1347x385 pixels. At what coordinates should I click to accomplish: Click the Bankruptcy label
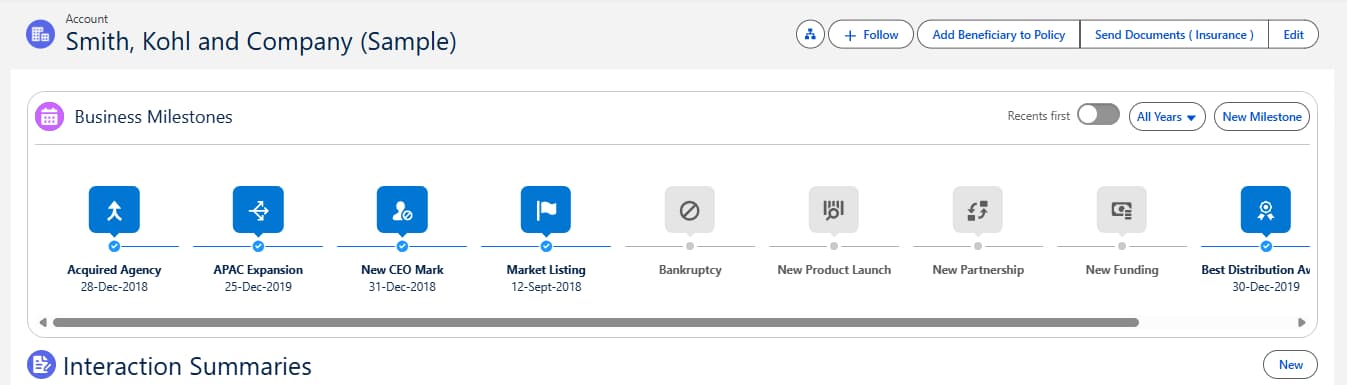(x=690, y=270)
